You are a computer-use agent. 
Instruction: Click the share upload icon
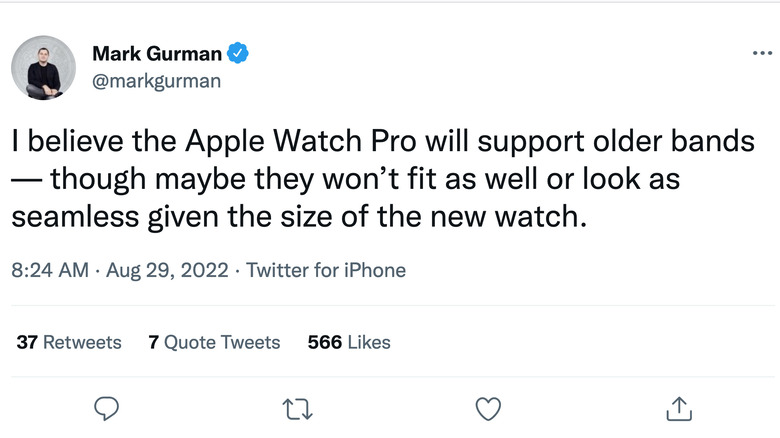[678, 407]
